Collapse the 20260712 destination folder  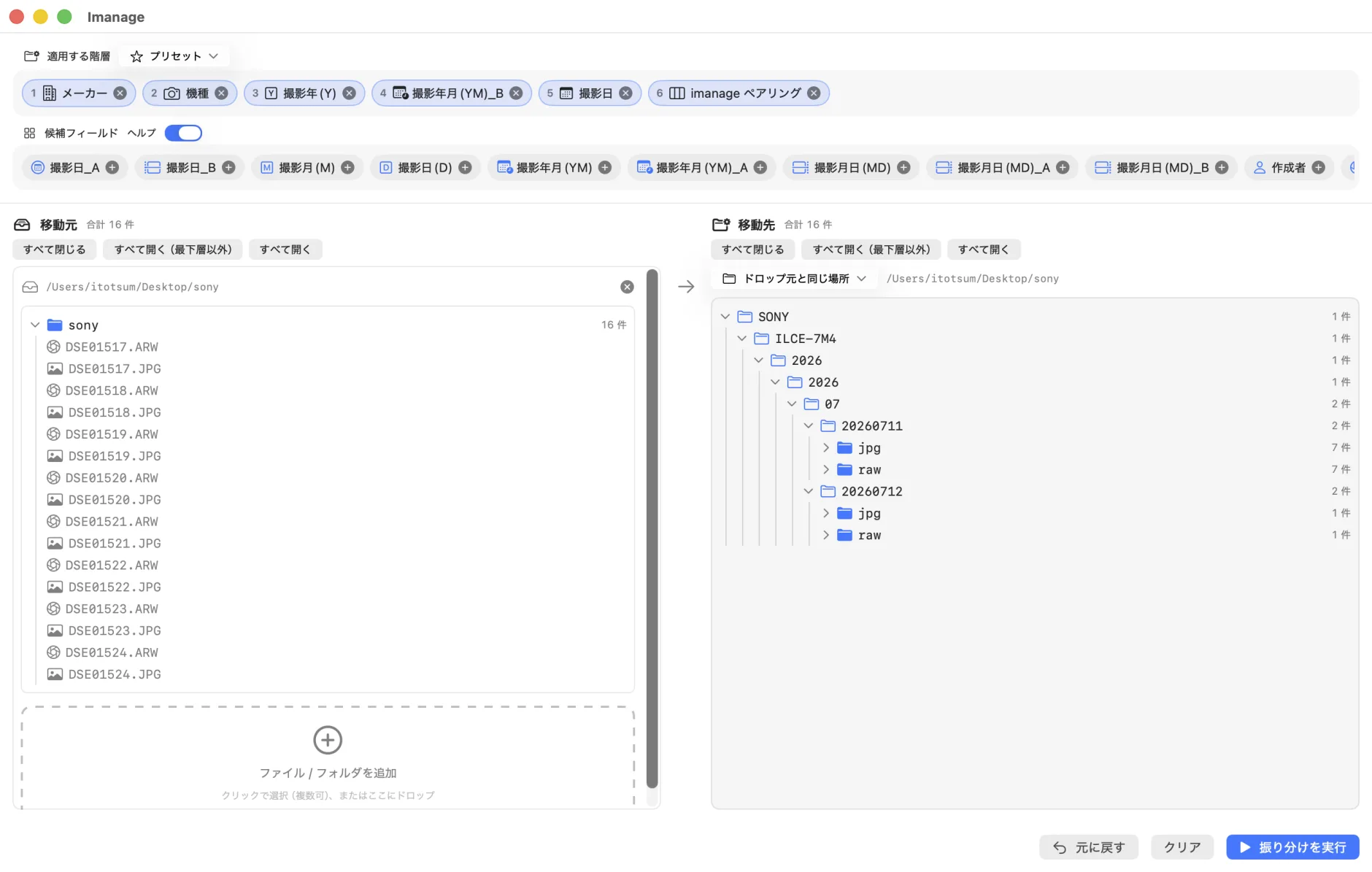click(809, 491)
